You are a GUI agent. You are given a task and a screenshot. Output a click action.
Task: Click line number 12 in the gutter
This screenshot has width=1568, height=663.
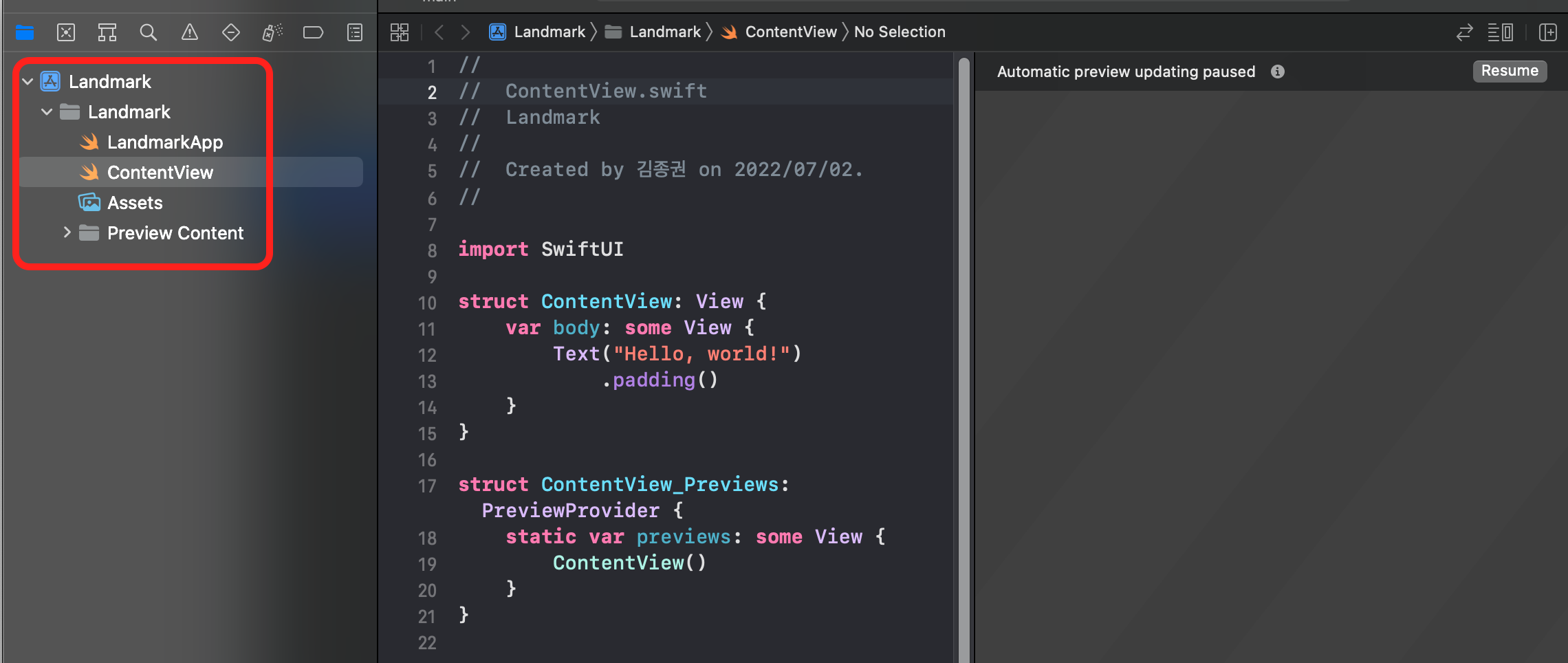(x=427, y=355)
